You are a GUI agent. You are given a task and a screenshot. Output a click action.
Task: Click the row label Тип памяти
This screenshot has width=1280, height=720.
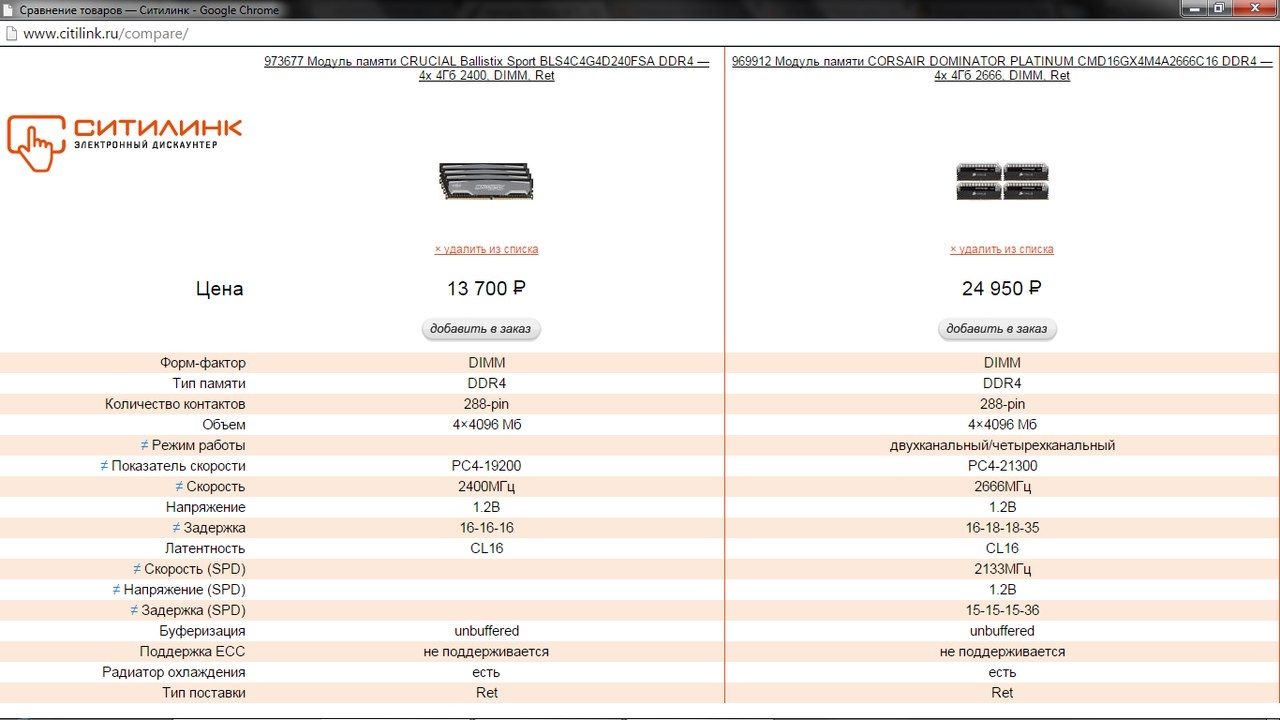click(x=209, y=383)
